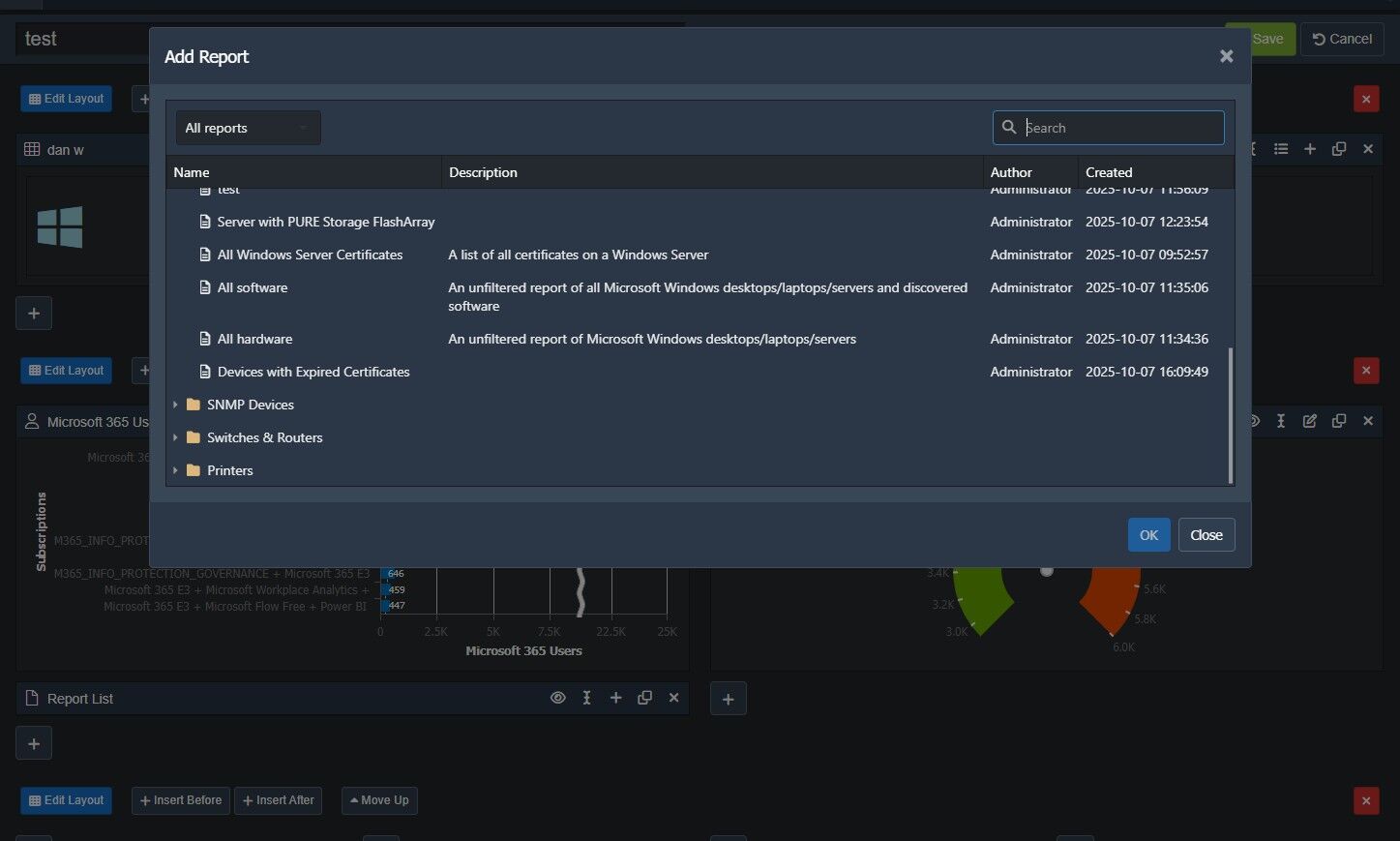Click the file icon of the All hardware report
Image resolution: width=1400 pixels, height=841 pixels.
205,339
